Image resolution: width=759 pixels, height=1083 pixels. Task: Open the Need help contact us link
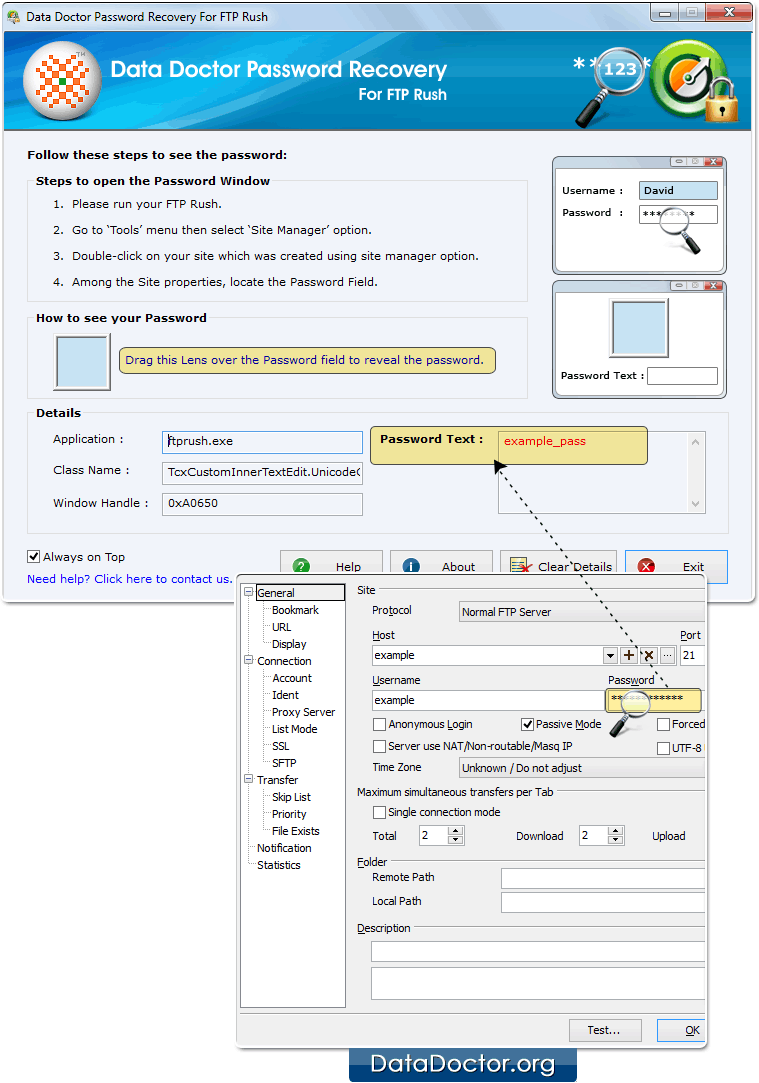[x=130, y=579]
